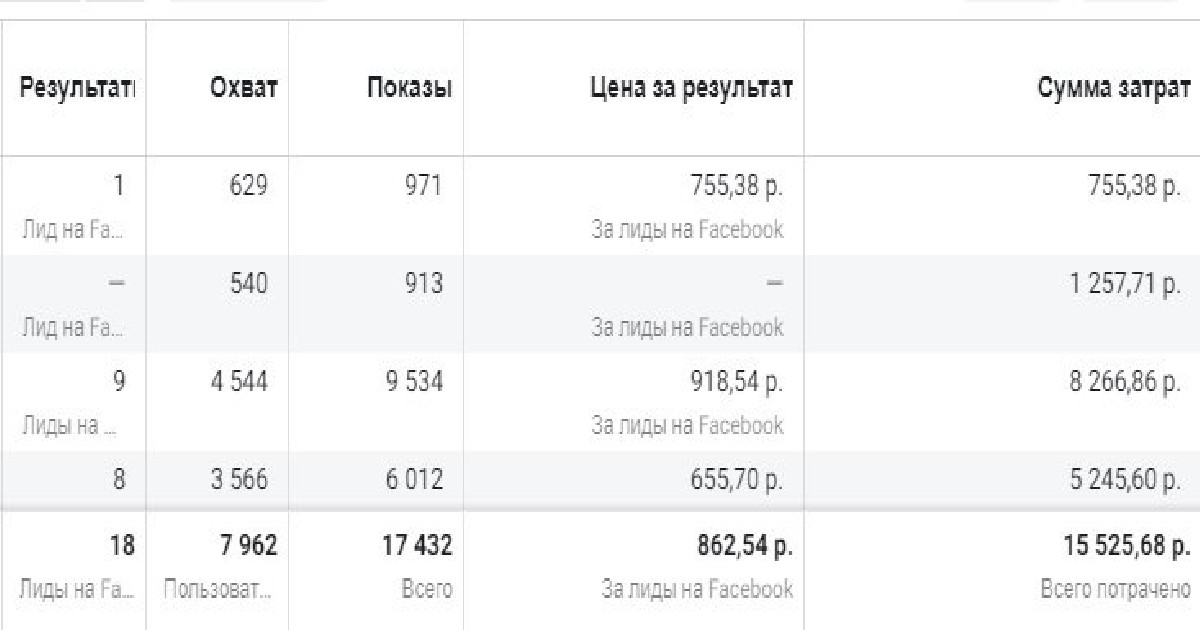Click the spend amount 1 257,71 р.
The height and width of the screenshot is (630, 1200).
click(1125, 283)
